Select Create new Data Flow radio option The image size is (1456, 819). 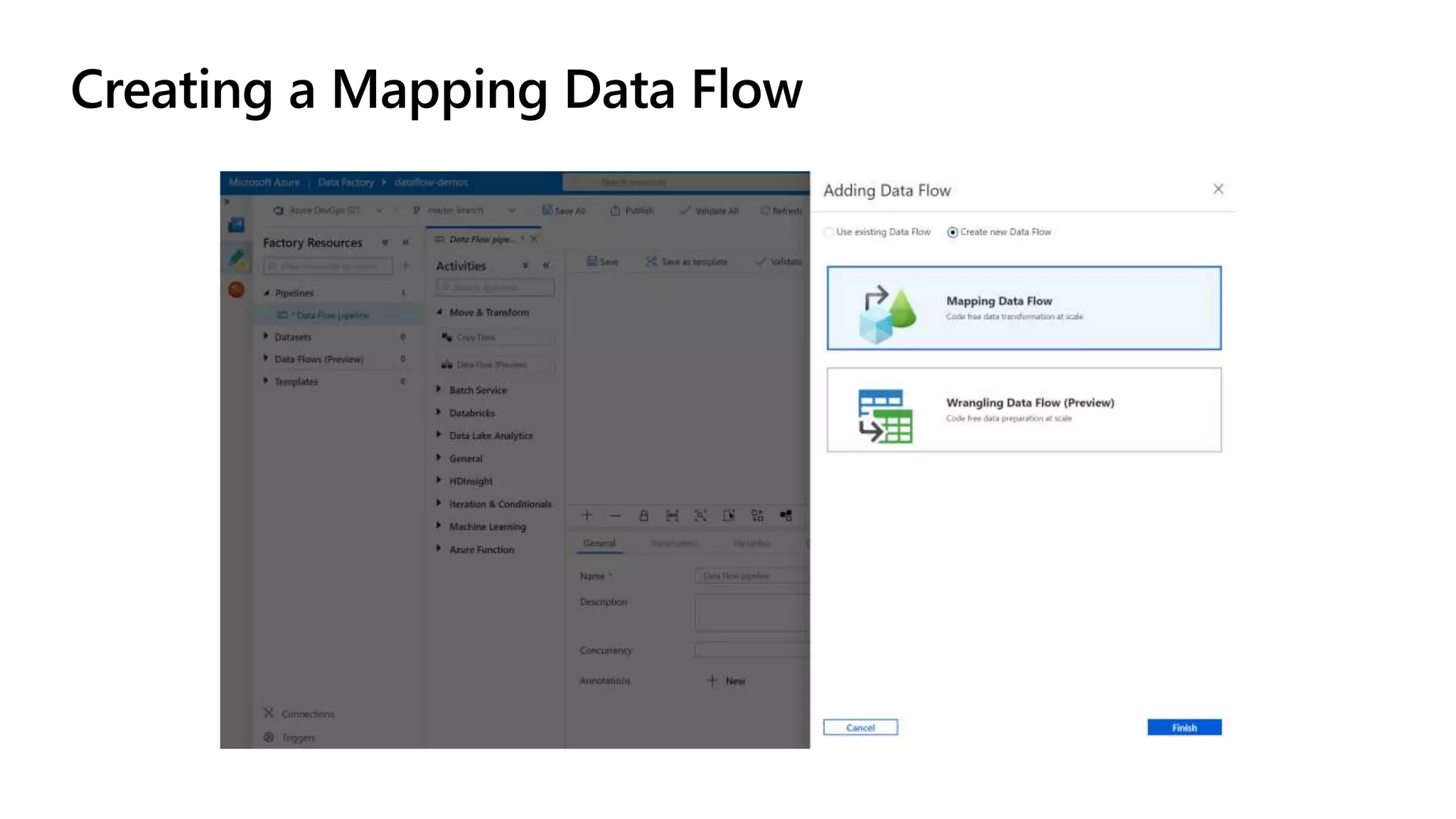[x=953, y=232]
